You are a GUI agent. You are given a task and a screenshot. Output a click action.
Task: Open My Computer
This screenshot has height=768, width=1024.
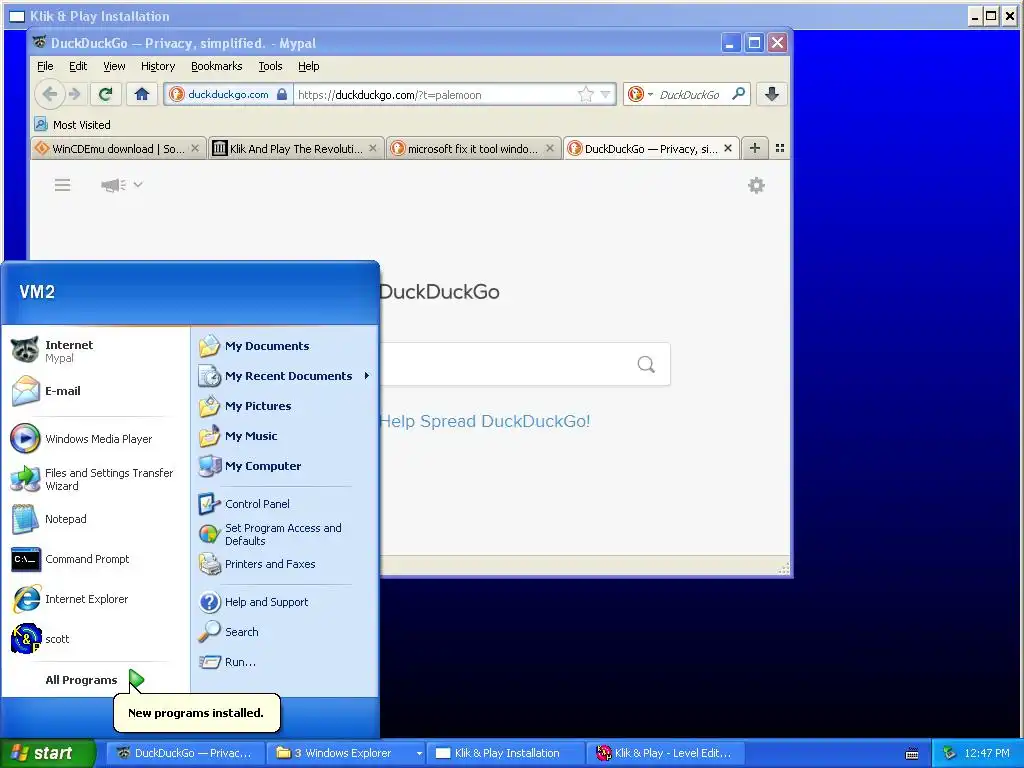(285, 466)
